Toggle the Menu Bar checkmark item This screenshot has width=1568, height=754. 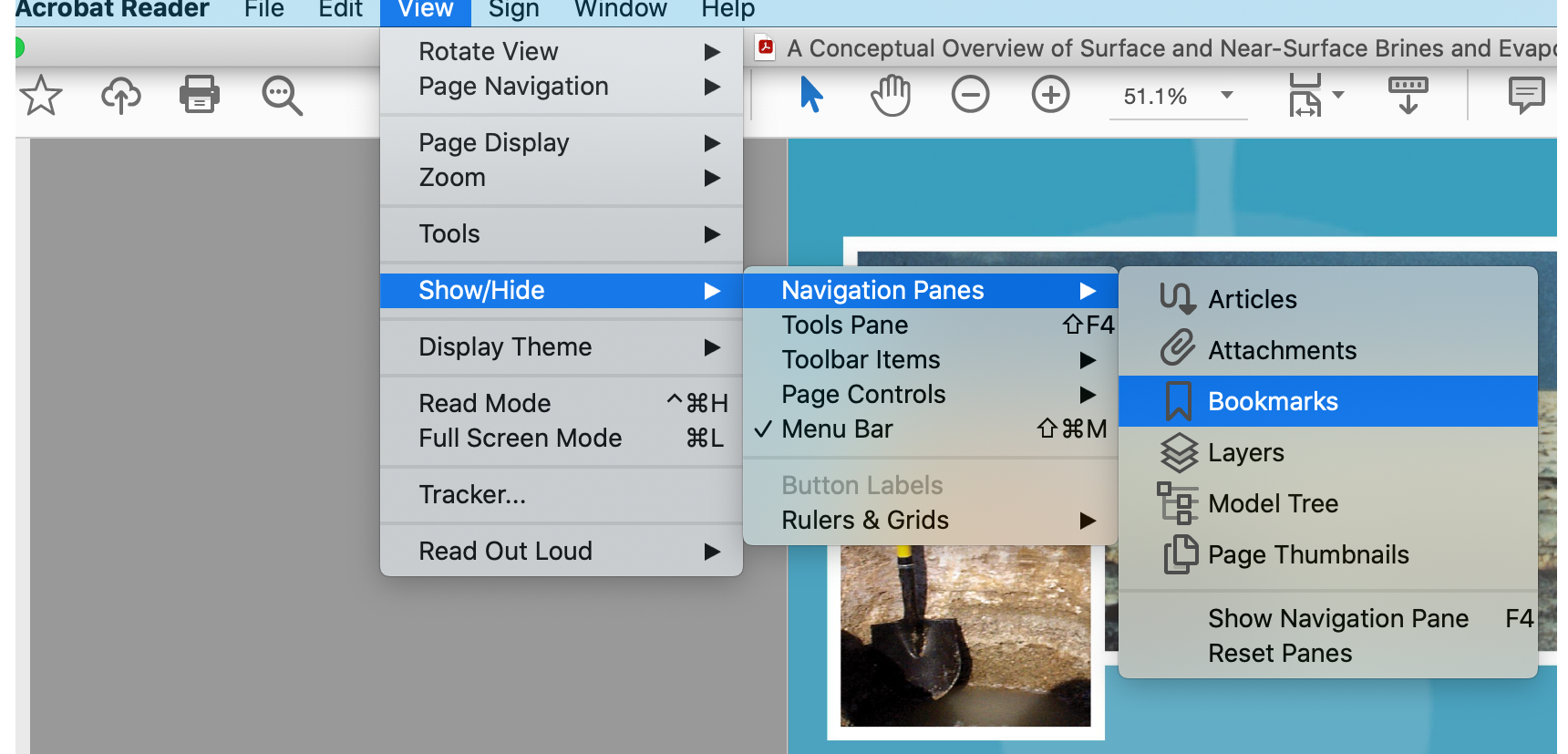837,429
